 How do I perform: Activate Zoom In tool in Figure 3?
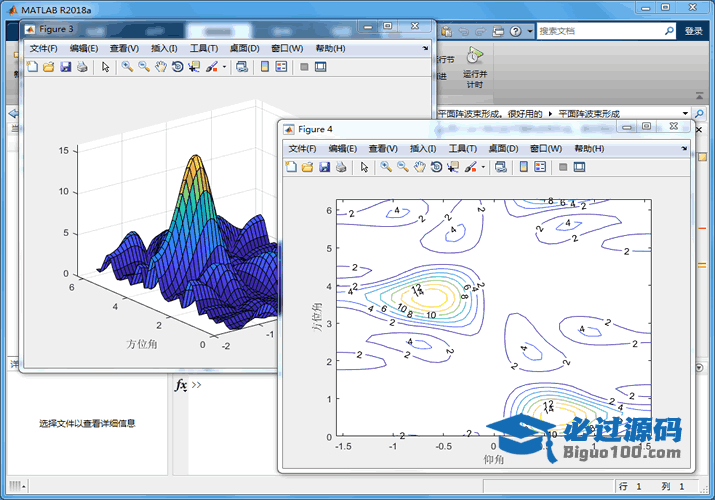click(x=127, y=67)
